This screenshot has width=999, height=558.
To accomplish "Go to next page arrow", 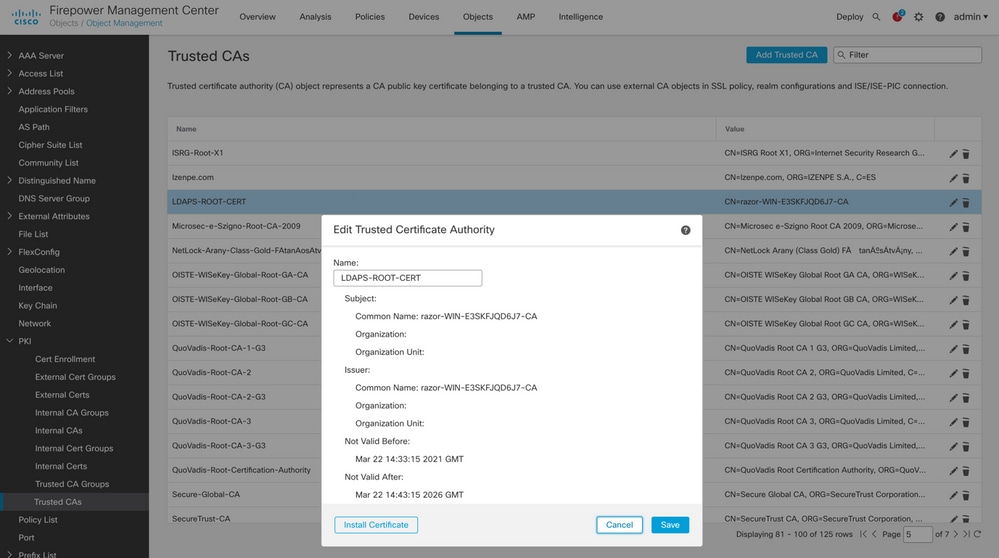I will point(955,534).
